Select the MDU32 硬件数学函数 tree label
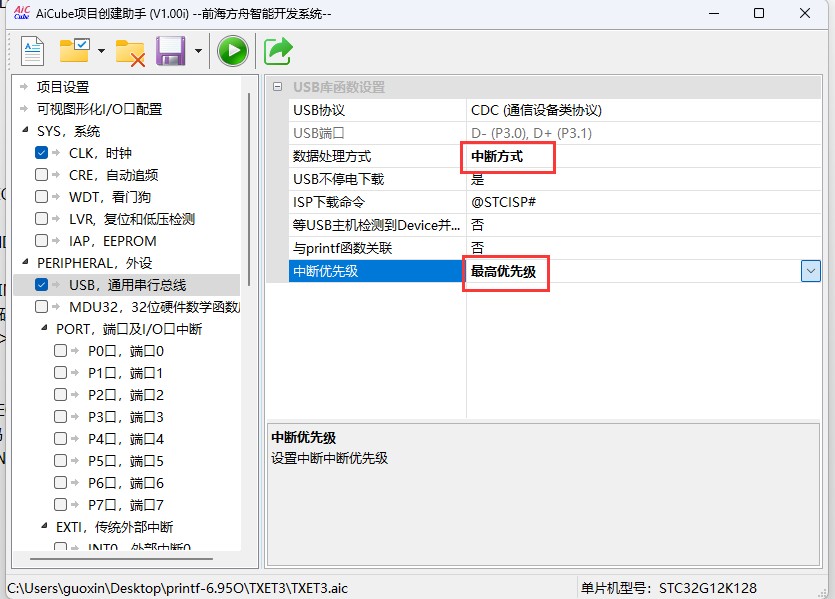The image size is (835, 599). 154,307
